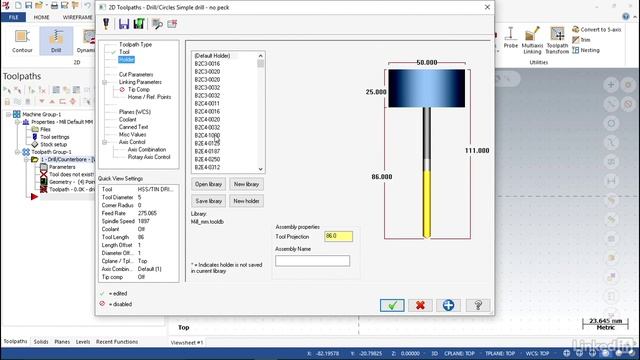Screen dimensions: 640x360
Task: Cancel dialog with red X button
Action: click(x=420, y=305)
